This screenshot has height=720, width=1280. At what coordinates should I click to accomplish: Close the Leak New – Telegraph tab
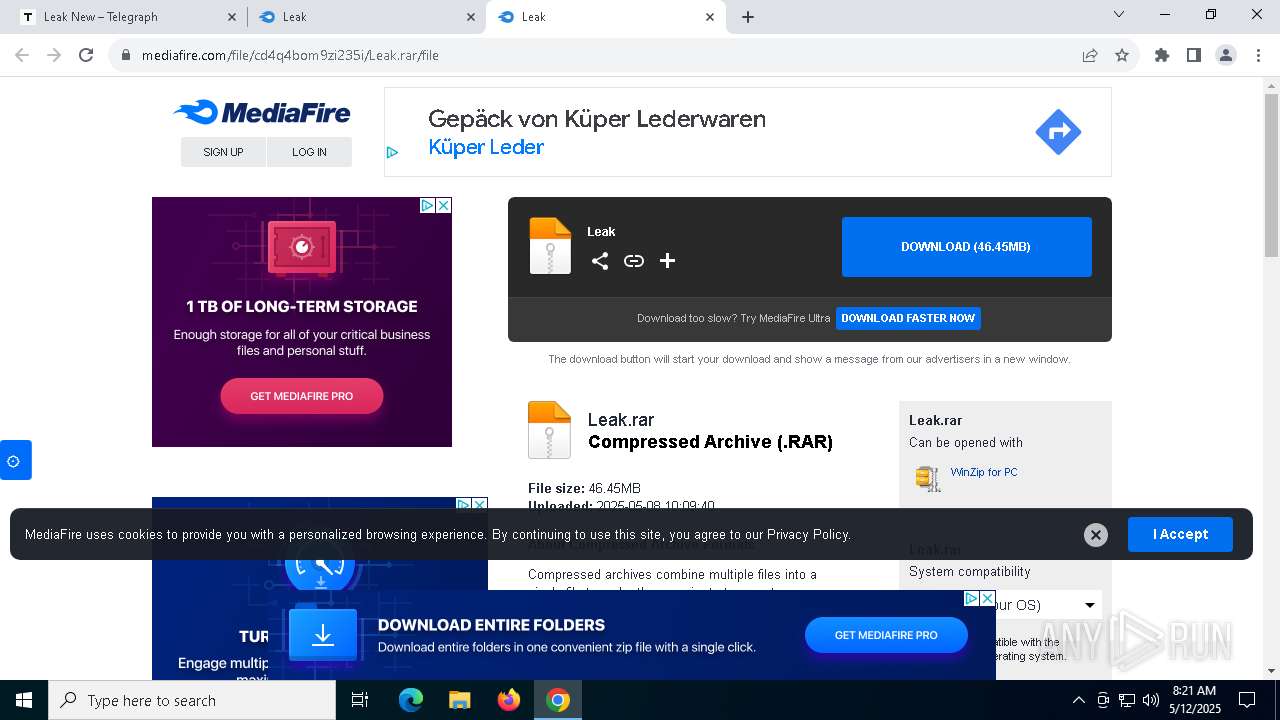(x=232, y=17)
